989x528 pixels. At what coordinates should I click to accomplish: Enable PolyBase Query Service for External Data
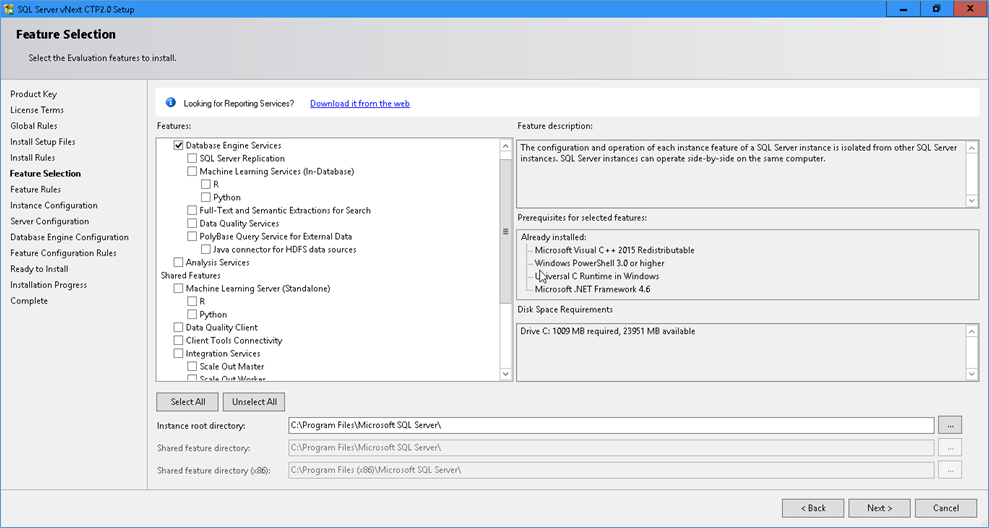click(x=192, y=236)
